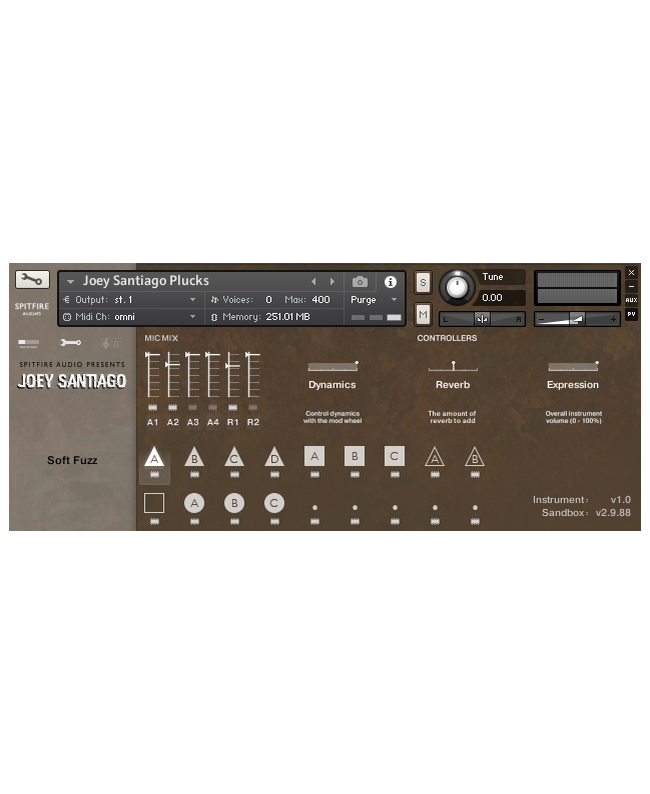Toggle the A2 mic load chip
Screen dimensions: 650x794
(173, 408)
